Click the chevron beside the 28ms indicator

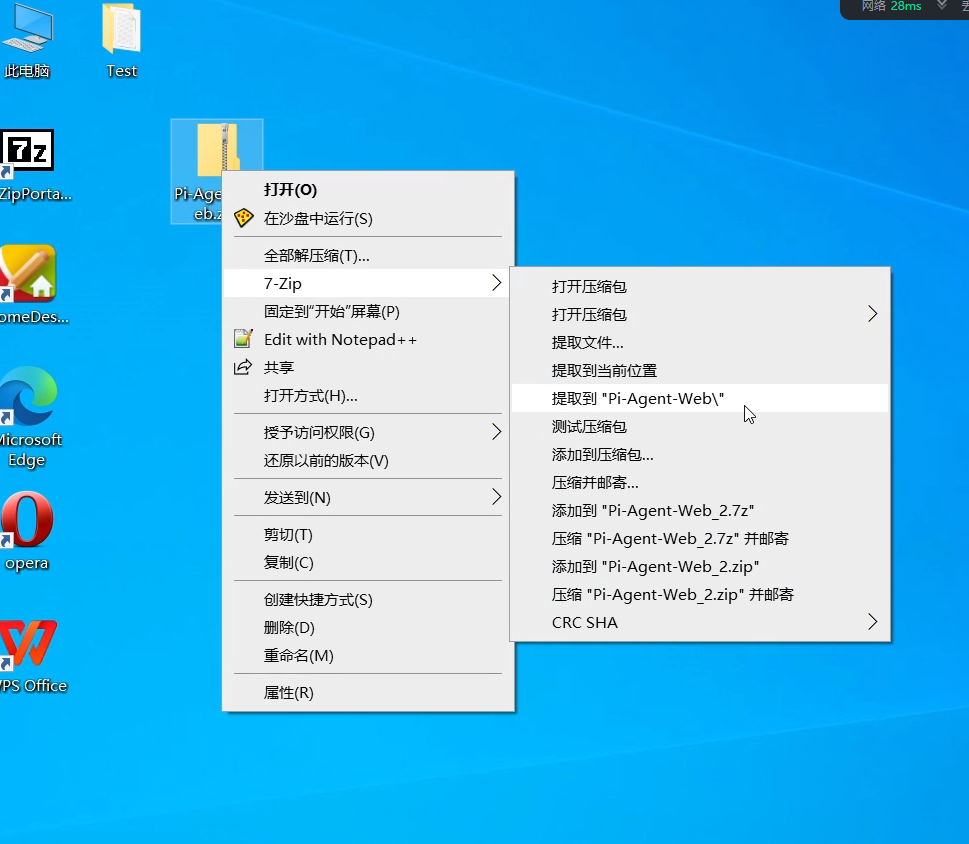[942, 5]
